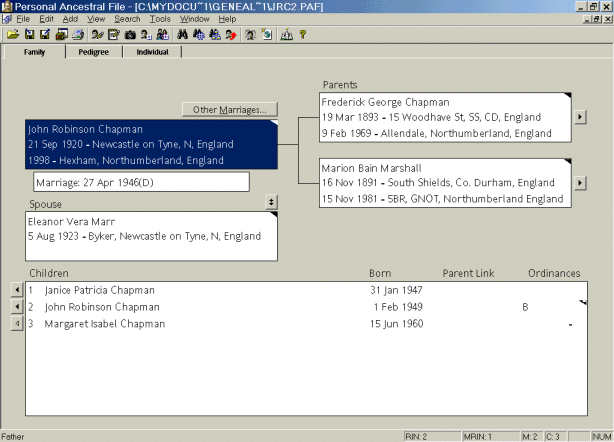The image size is (614, 442).
Task: Switch to the Pedigree tab
Action: (x=94, y=53)
